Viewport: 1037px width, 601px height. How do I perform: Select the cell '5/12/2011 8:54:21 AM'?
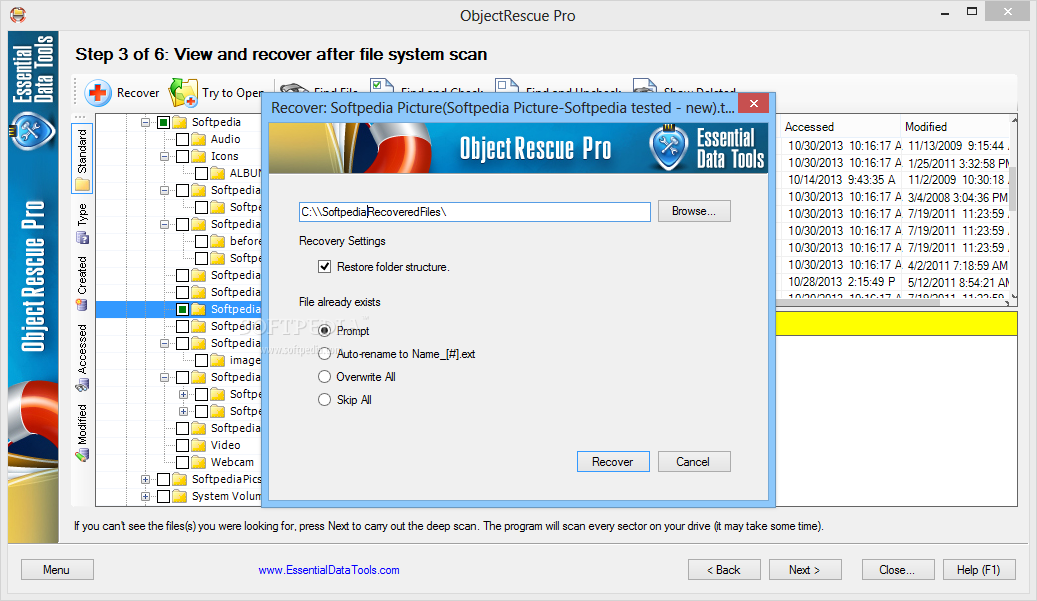click(958, 282)
